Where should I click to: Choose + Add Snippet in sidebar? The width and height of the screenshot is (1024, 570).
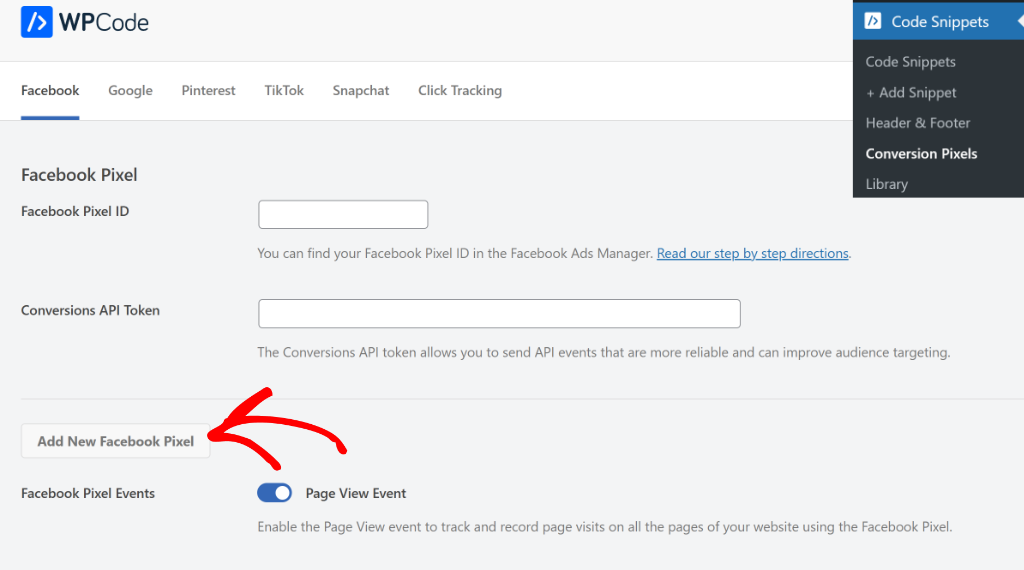(x=911, y=93)
